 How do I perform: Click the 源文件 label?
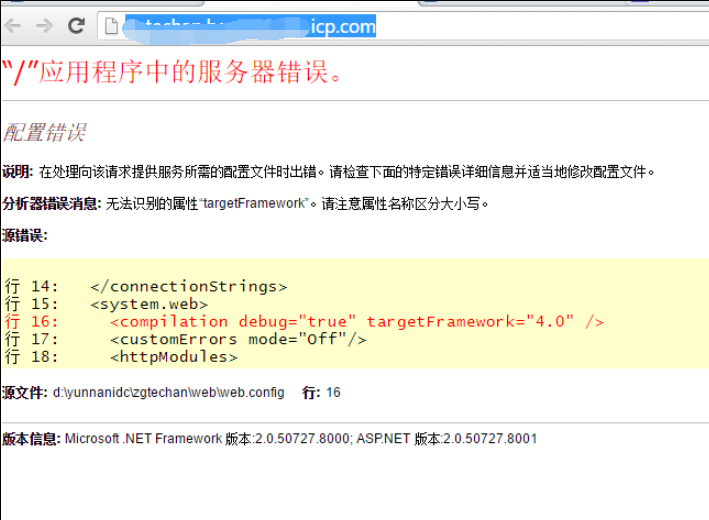pyautogui.click(x=25, y=392)
